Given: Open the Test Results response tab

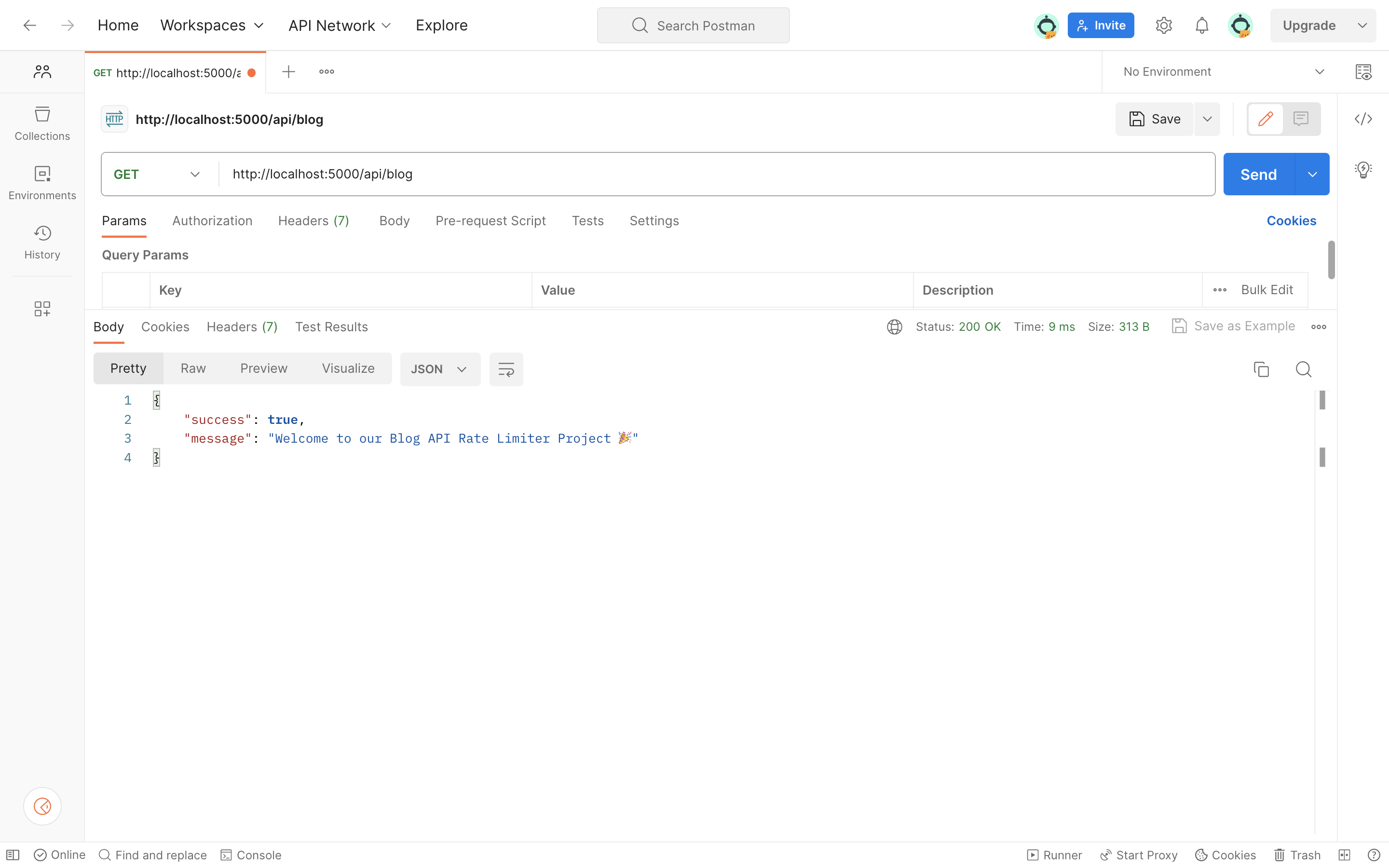Looking at the screenshot, I should [331, 326].
